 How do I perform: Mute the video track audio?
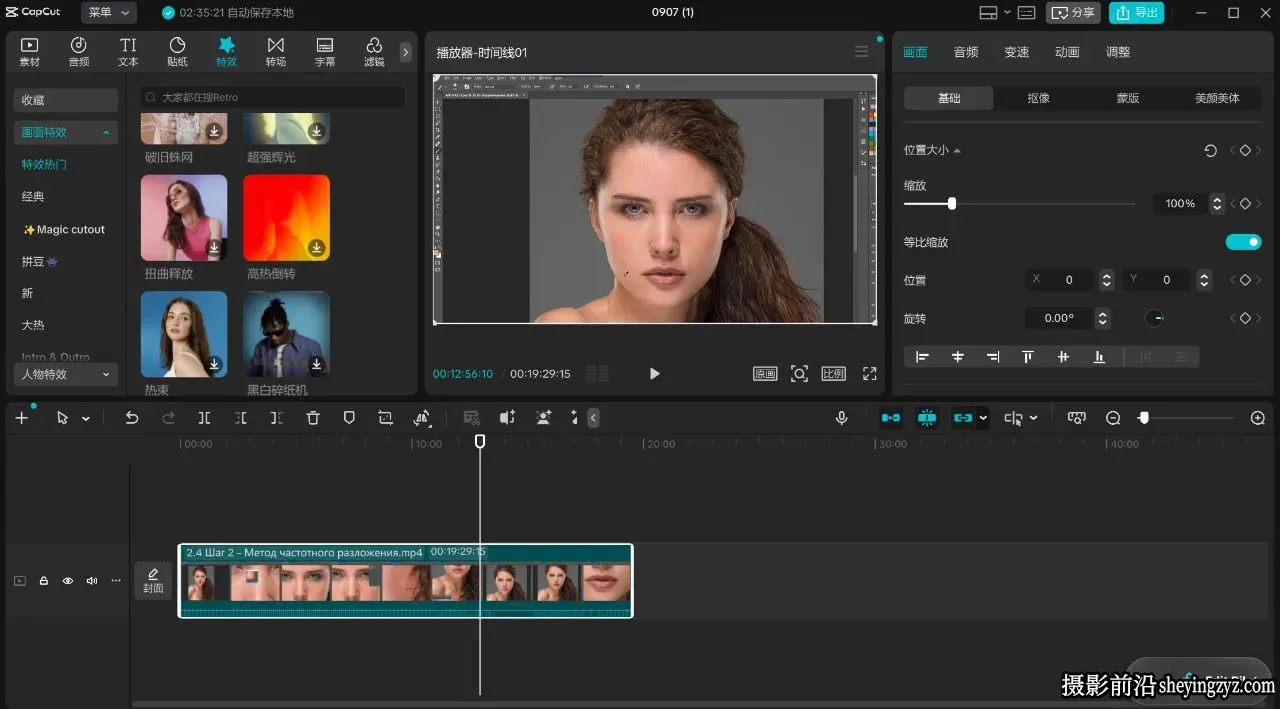point(92,581)
